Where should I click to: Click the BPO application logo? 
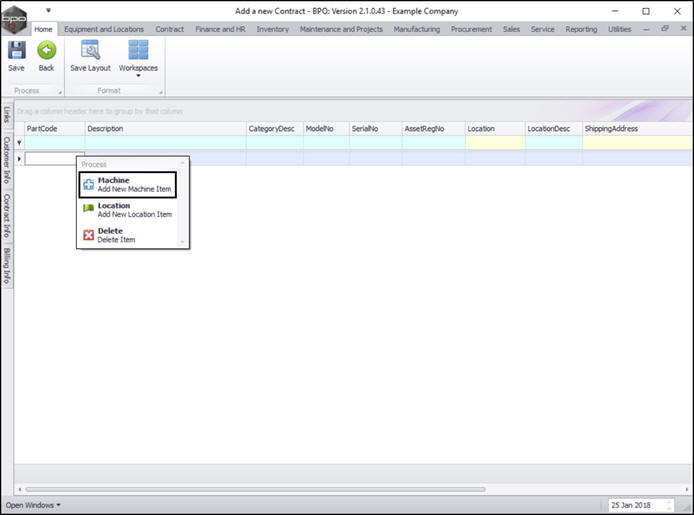(14, 19)
